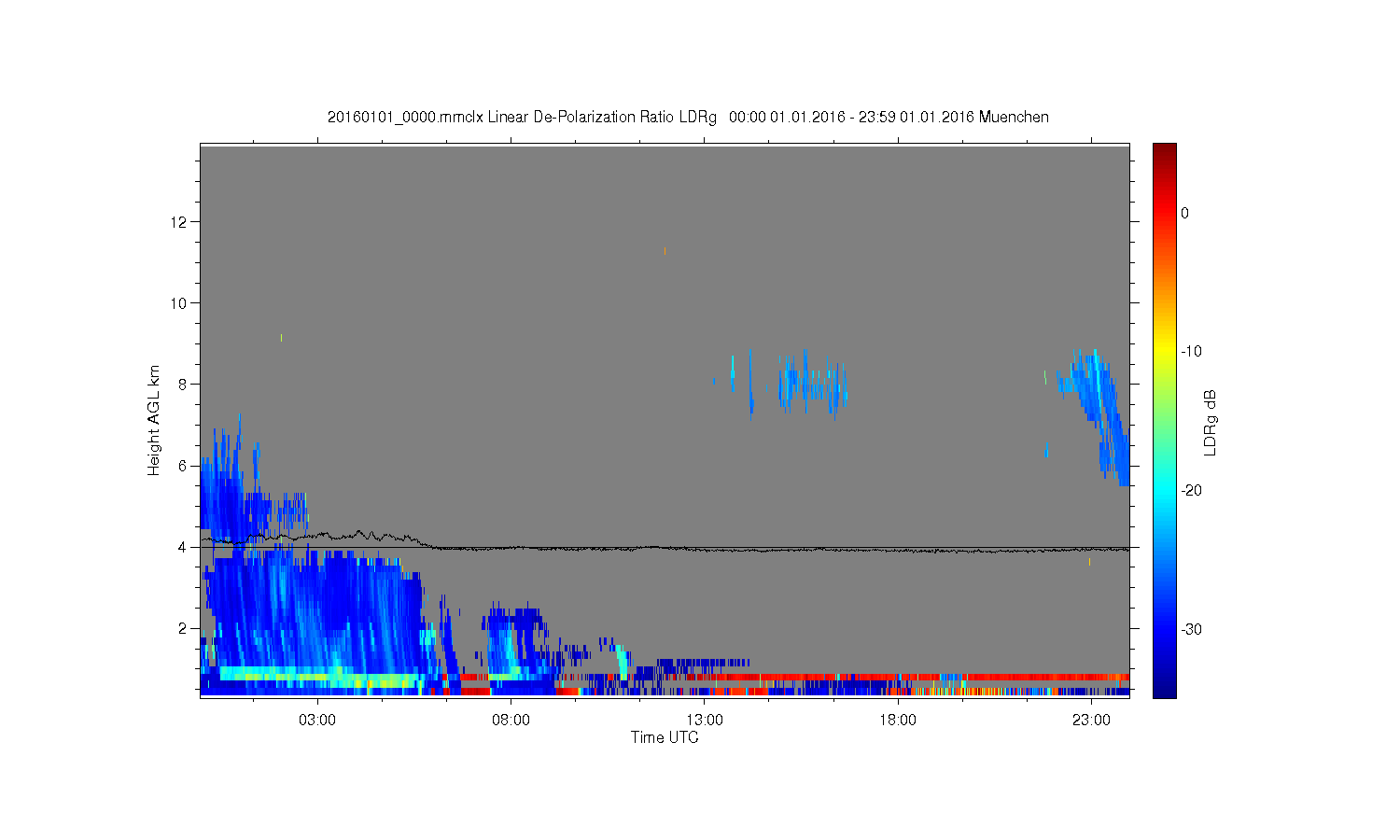1400x840 pixels.
Task: Click the yellow band of the colorbar
Action: pos(1165,352)
